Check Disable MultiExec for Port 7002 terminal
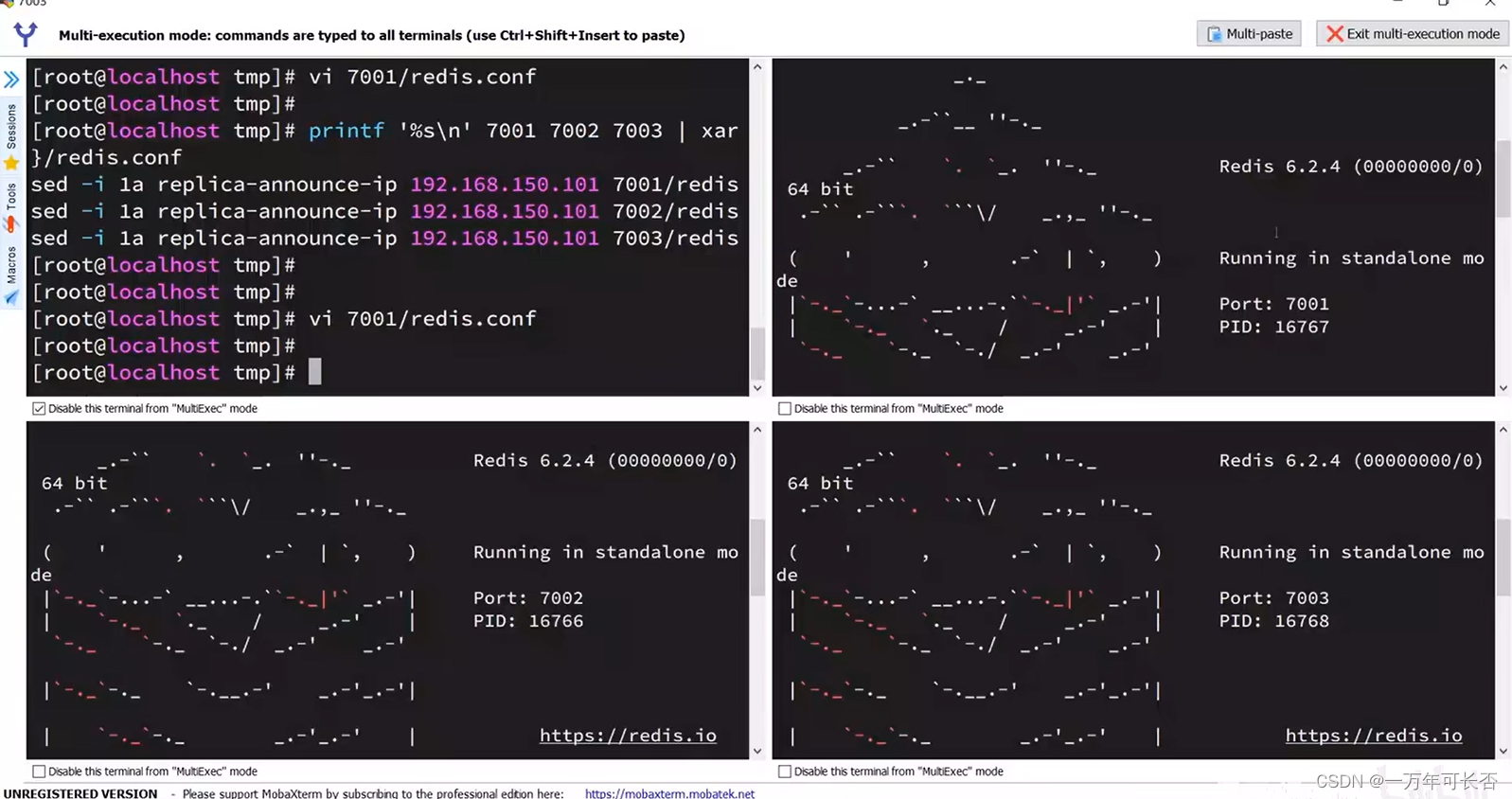Screen dimensions: 1512x799 [39, 772]
